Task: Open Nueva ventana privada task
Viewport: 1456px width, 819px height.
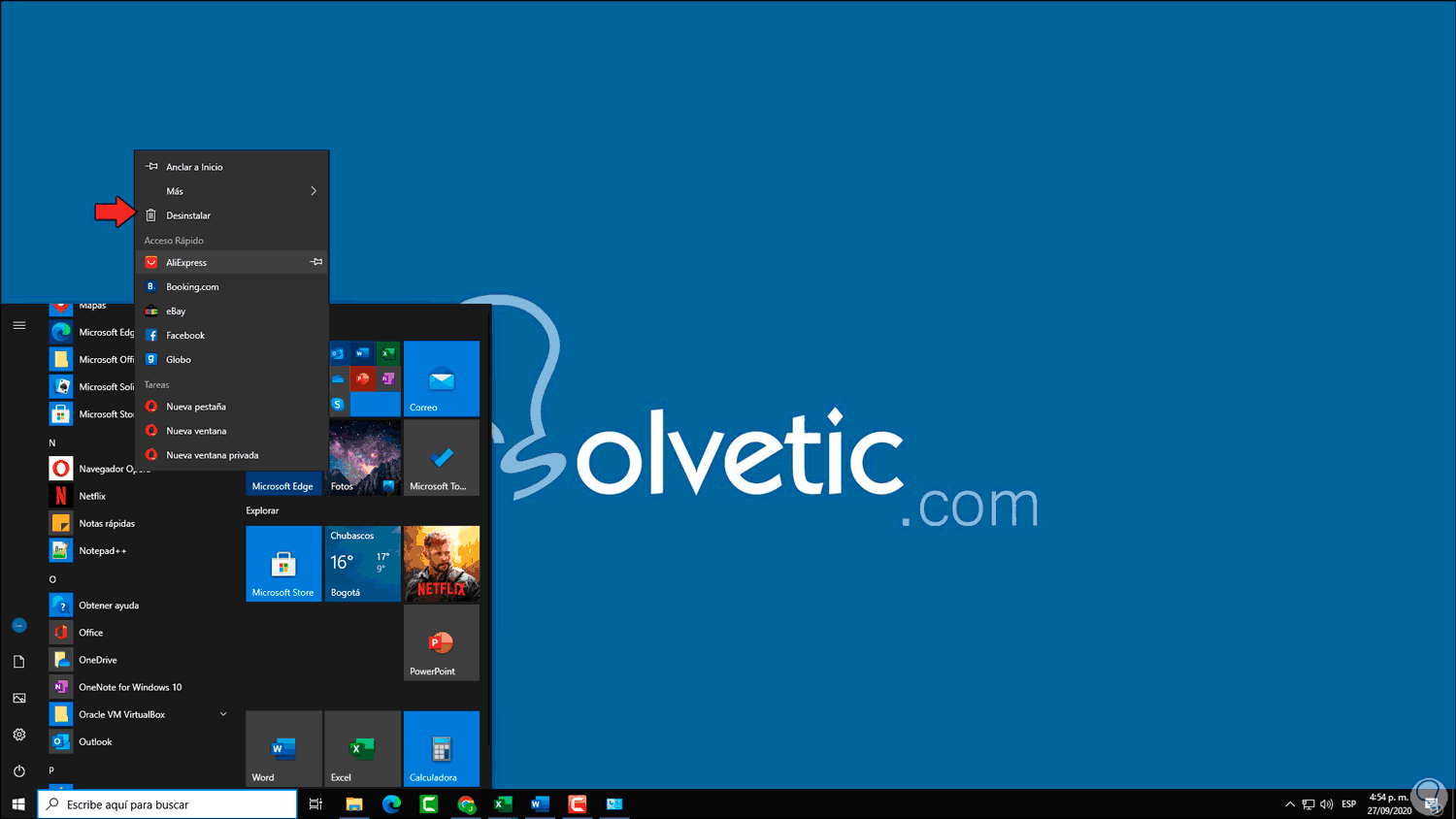Action: coord(232,455)
